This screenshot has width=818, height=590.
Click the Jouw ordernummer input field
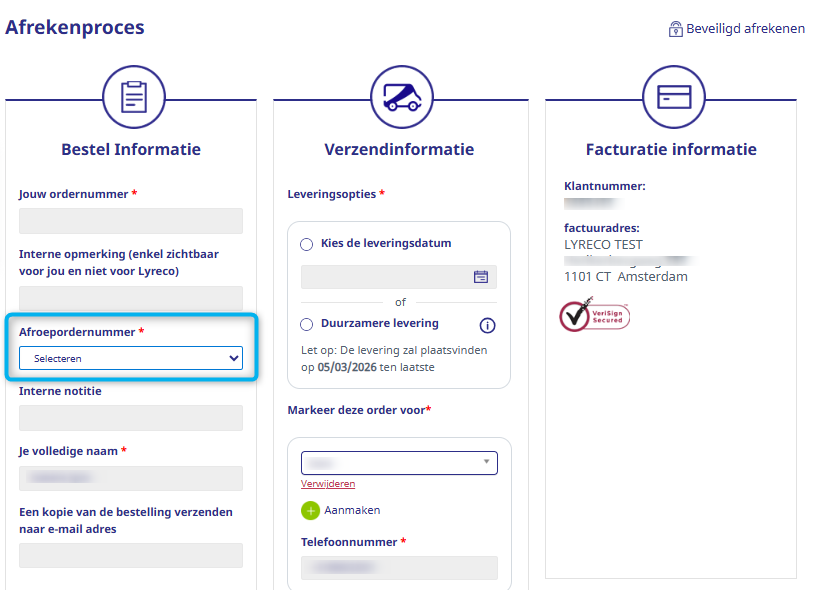(x=131, y=221)
